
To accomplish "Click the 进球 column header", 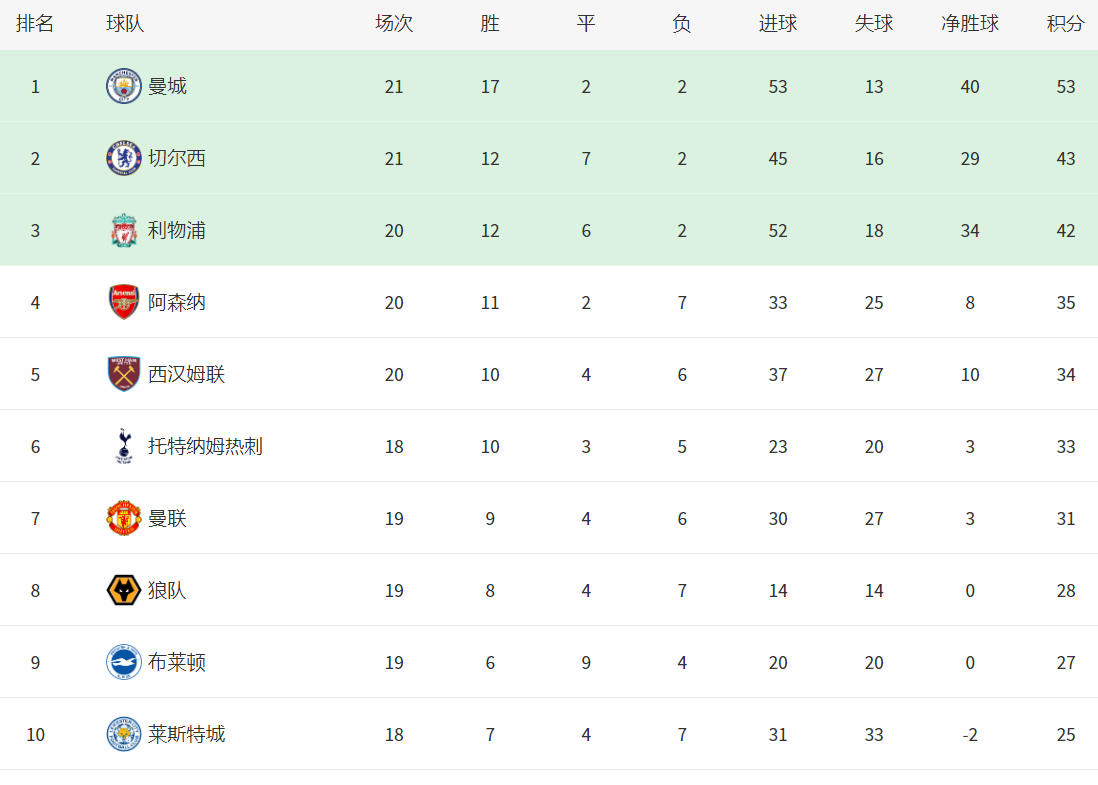I will point(778,24).
